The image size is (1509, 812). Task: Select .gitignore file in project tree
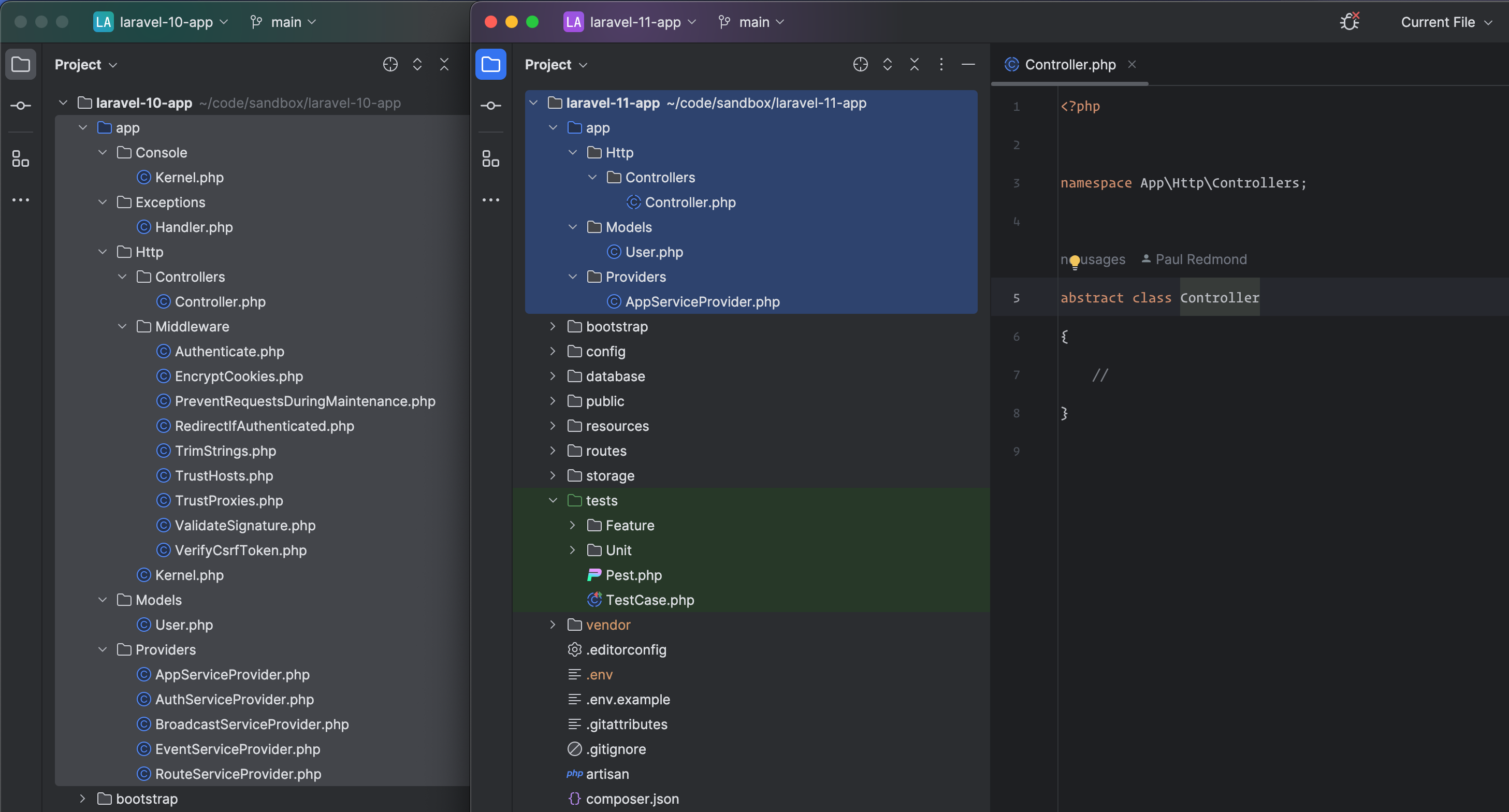606,749
